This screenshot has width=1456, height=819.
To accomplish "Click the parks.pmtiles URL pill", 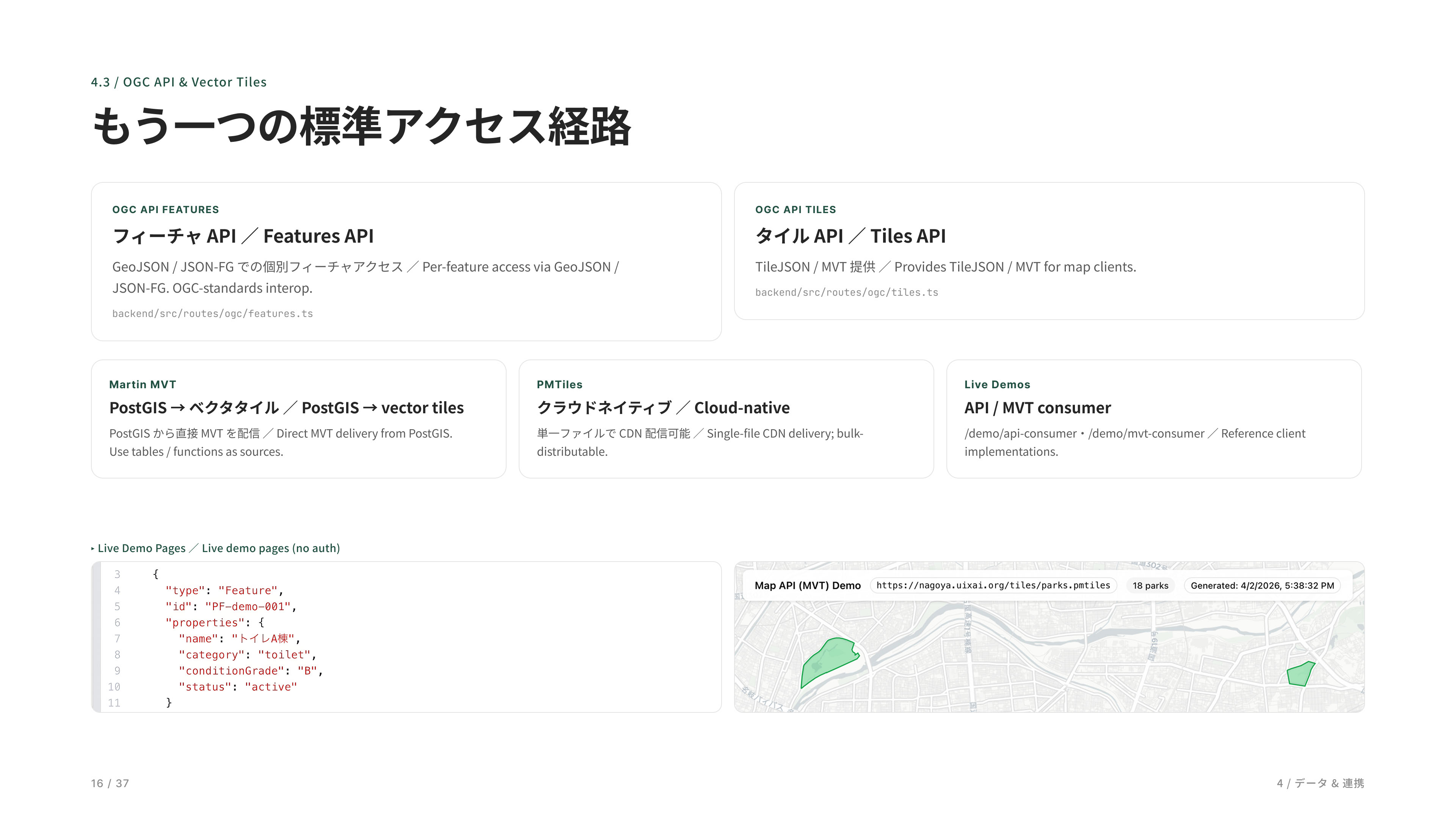I will (993, 585).
